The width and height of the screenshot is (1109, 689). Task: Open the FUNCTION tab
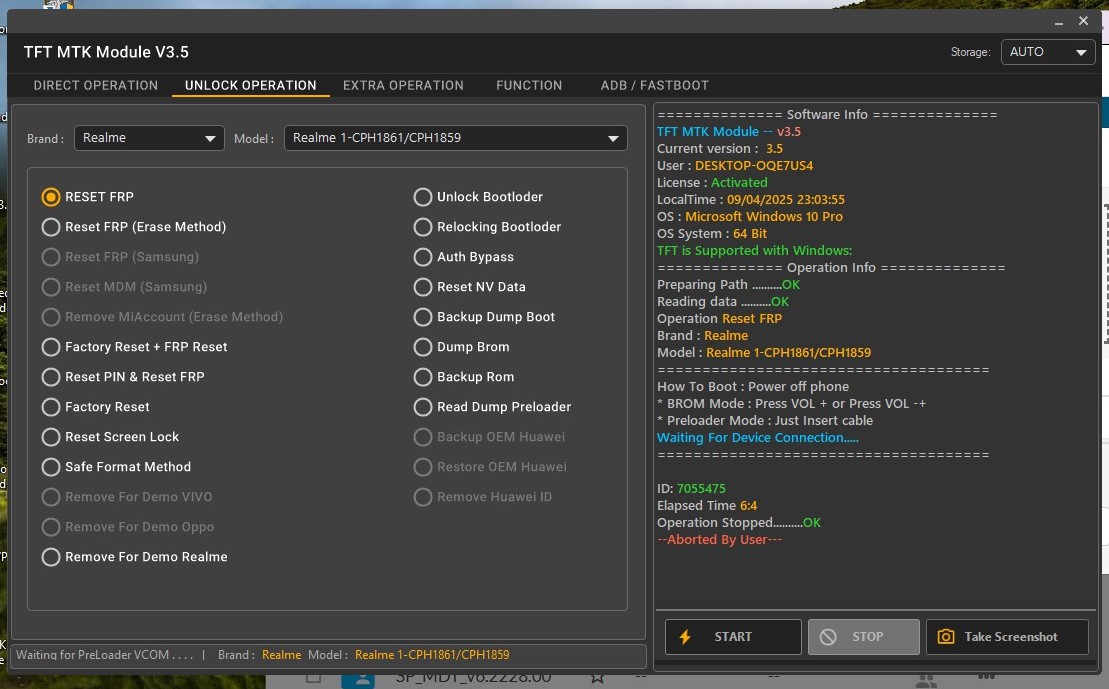click(529, 86)
